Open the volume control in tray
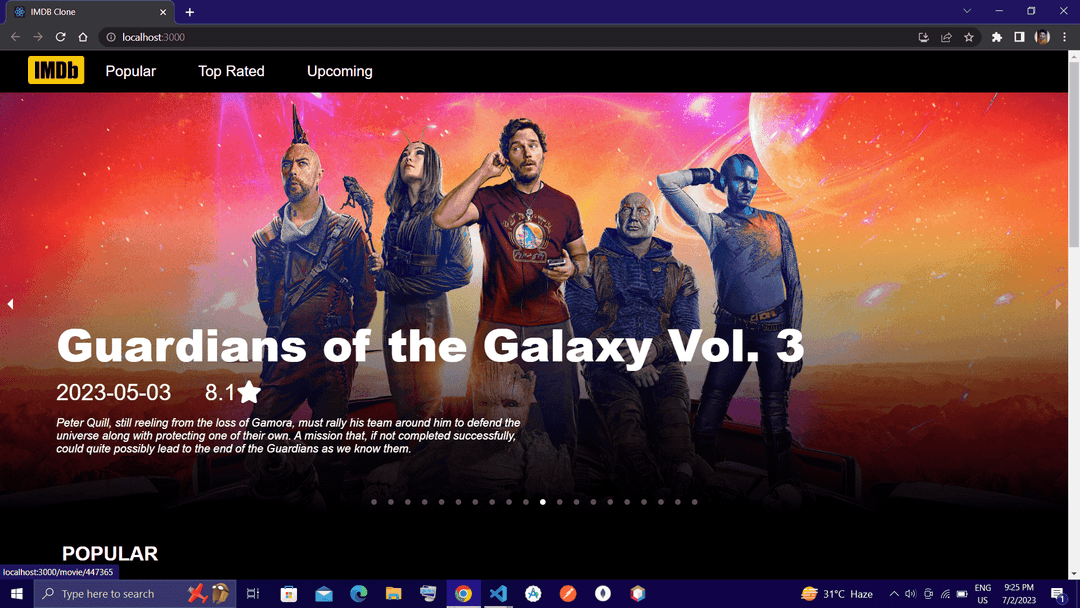 tap(911, 594)
